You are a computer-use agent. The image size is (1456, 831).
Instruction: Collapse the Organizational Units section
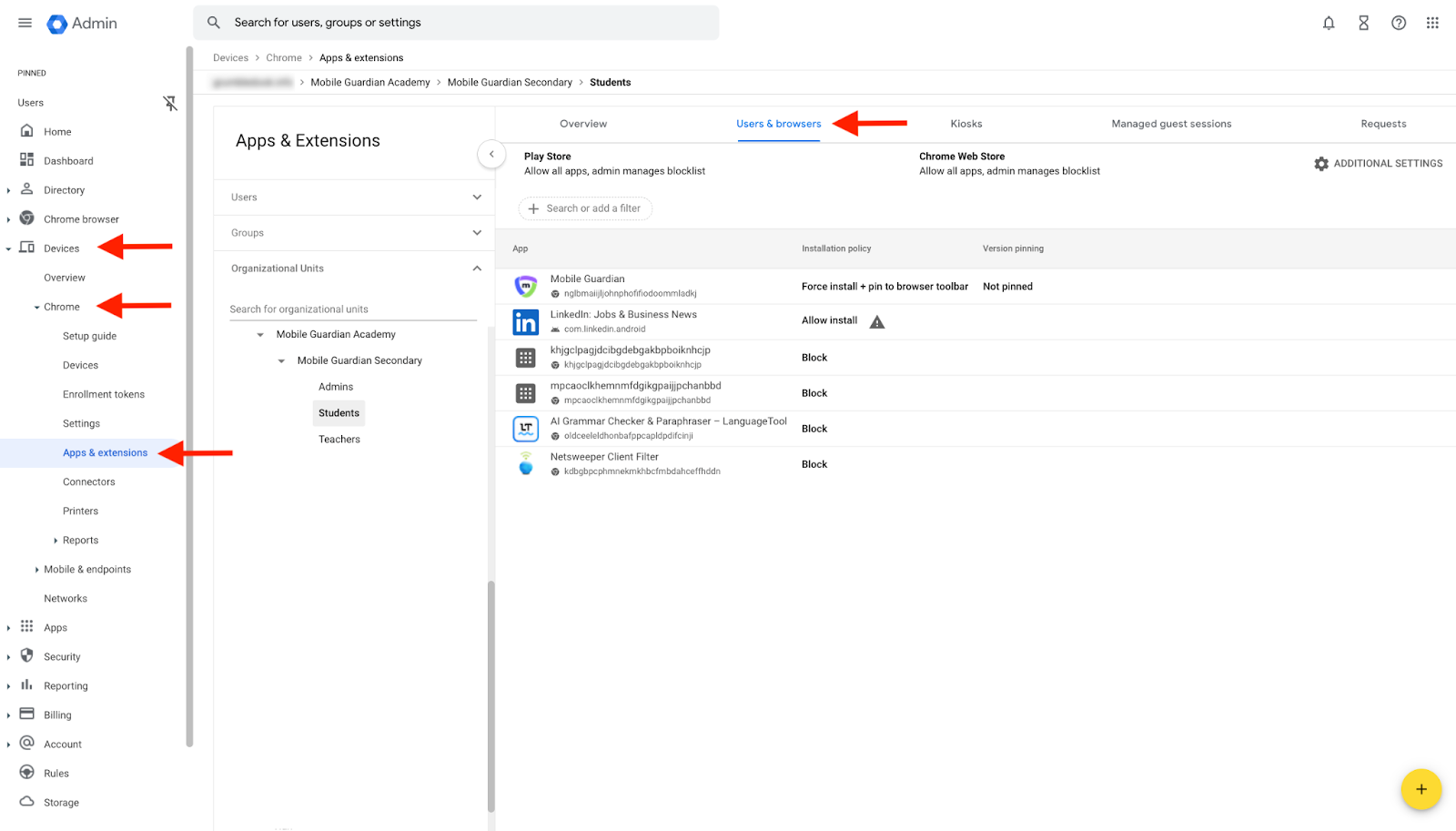tap(477, 269)
